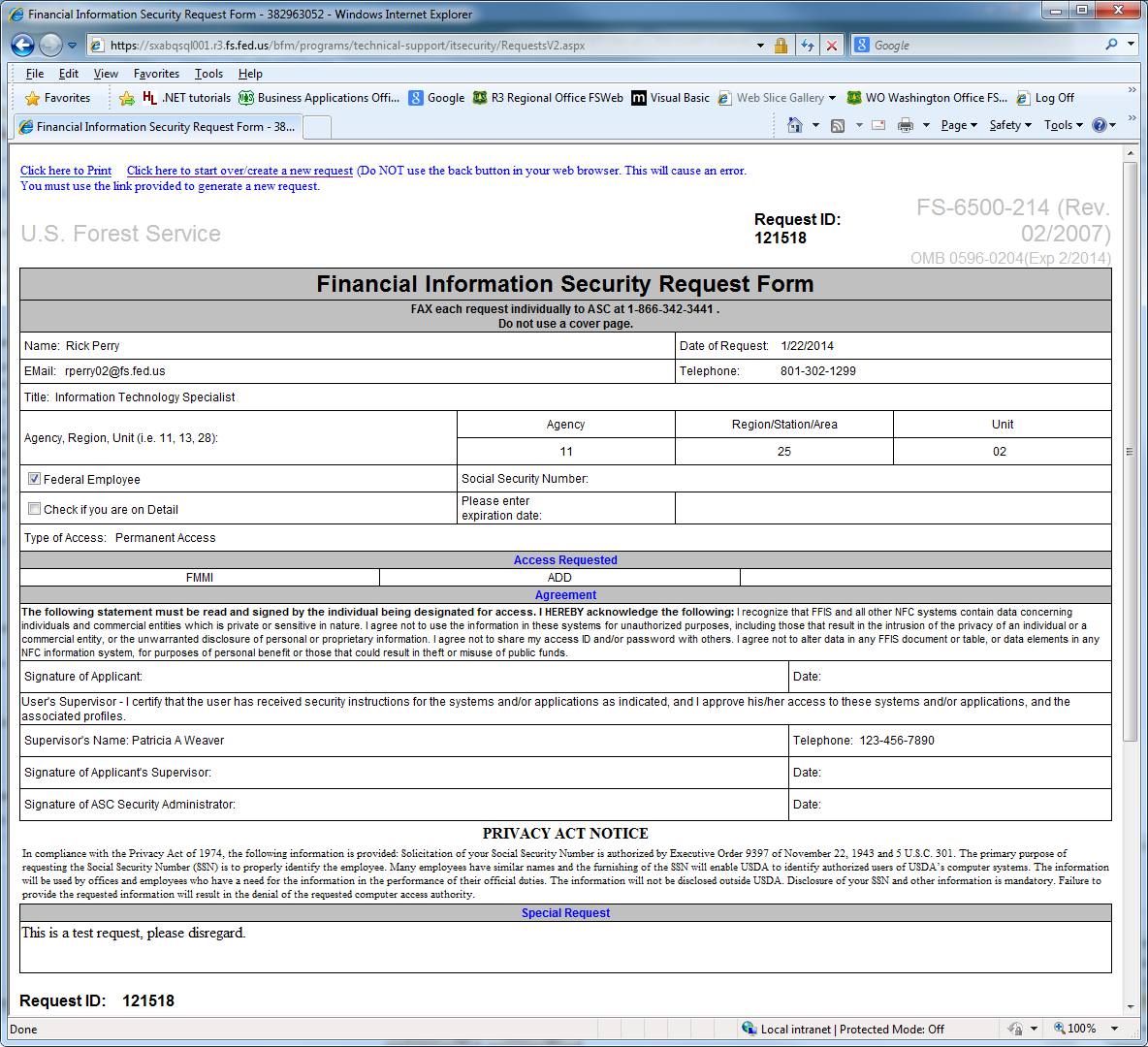This screenshot has height=1047, width=1148.
Task: Open WO Washington Office FS... bookmark
Action: pyautogui.click(x=927, y=98)
